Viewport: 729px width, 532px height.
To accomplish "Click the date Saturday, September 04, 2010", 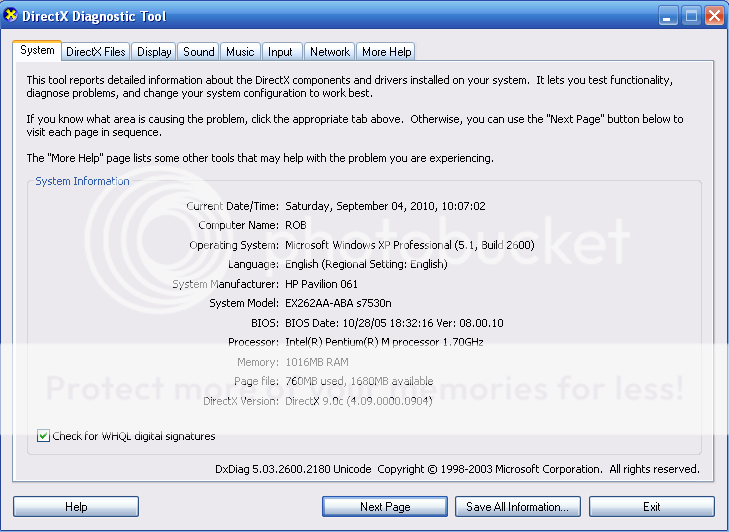I will coord(360,206).
